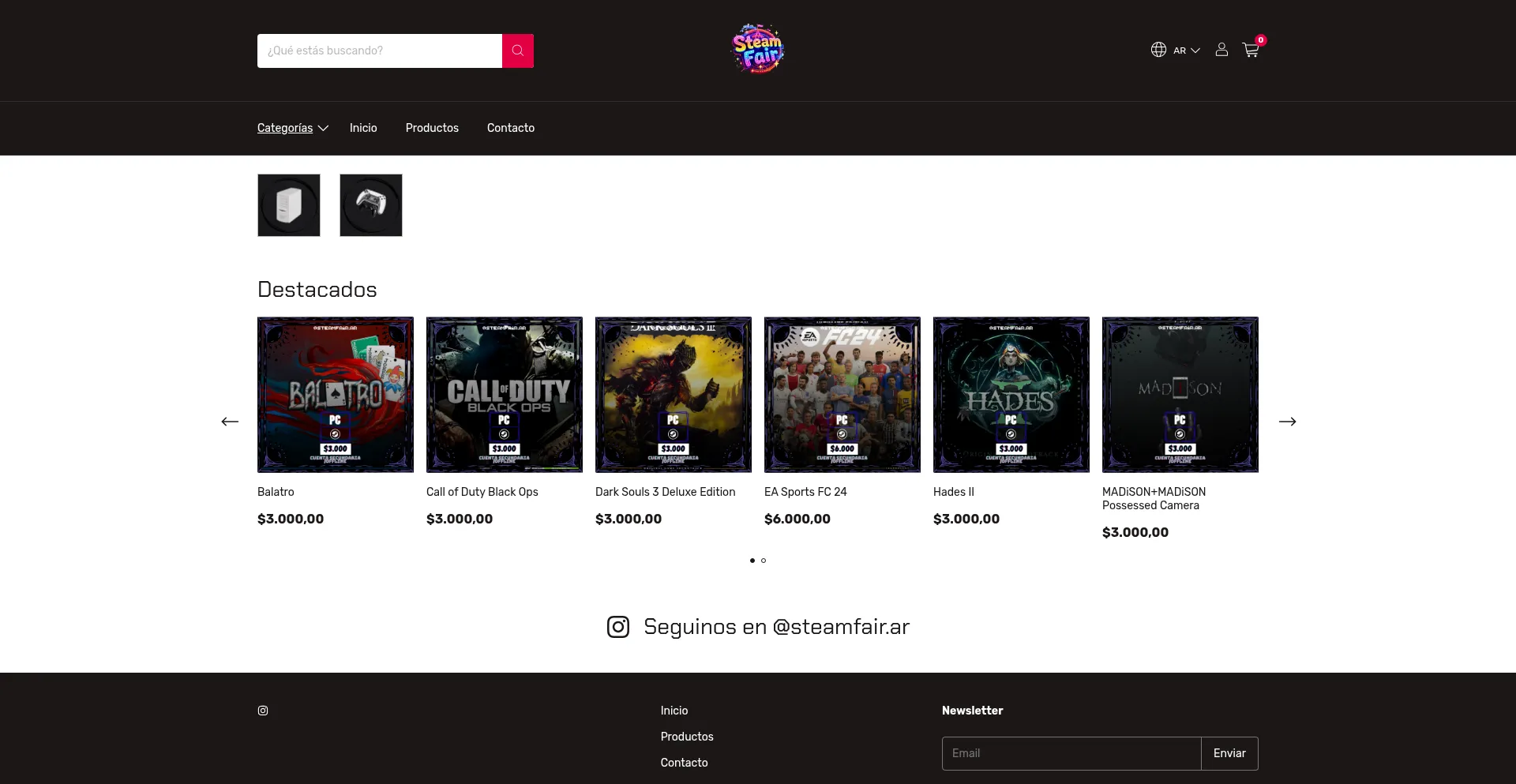Click the magenta search magnifier button
The width and height of the screenshot is (1516, 784).
click(518, 51)
